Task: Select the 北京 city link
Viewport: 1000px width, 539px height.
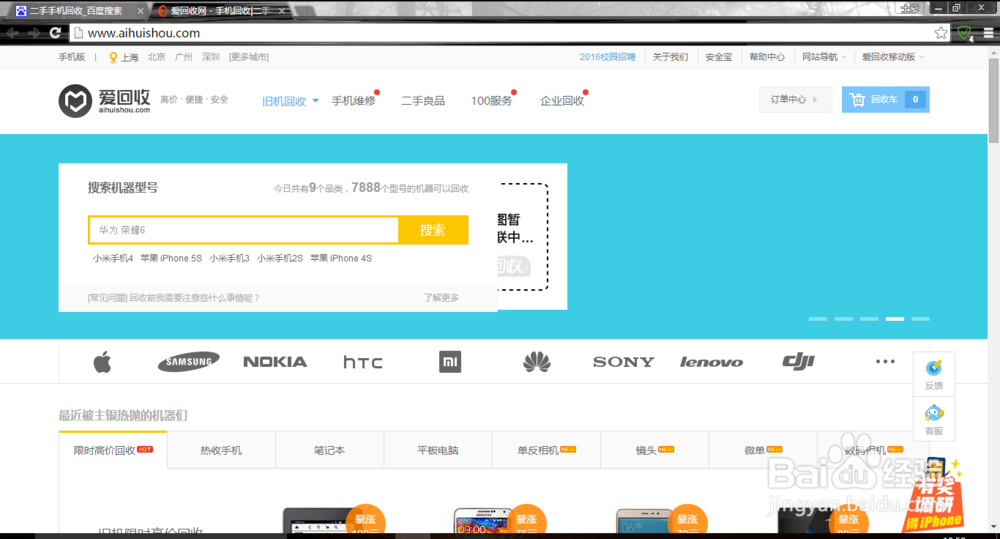Action: (x=157, y=57)
